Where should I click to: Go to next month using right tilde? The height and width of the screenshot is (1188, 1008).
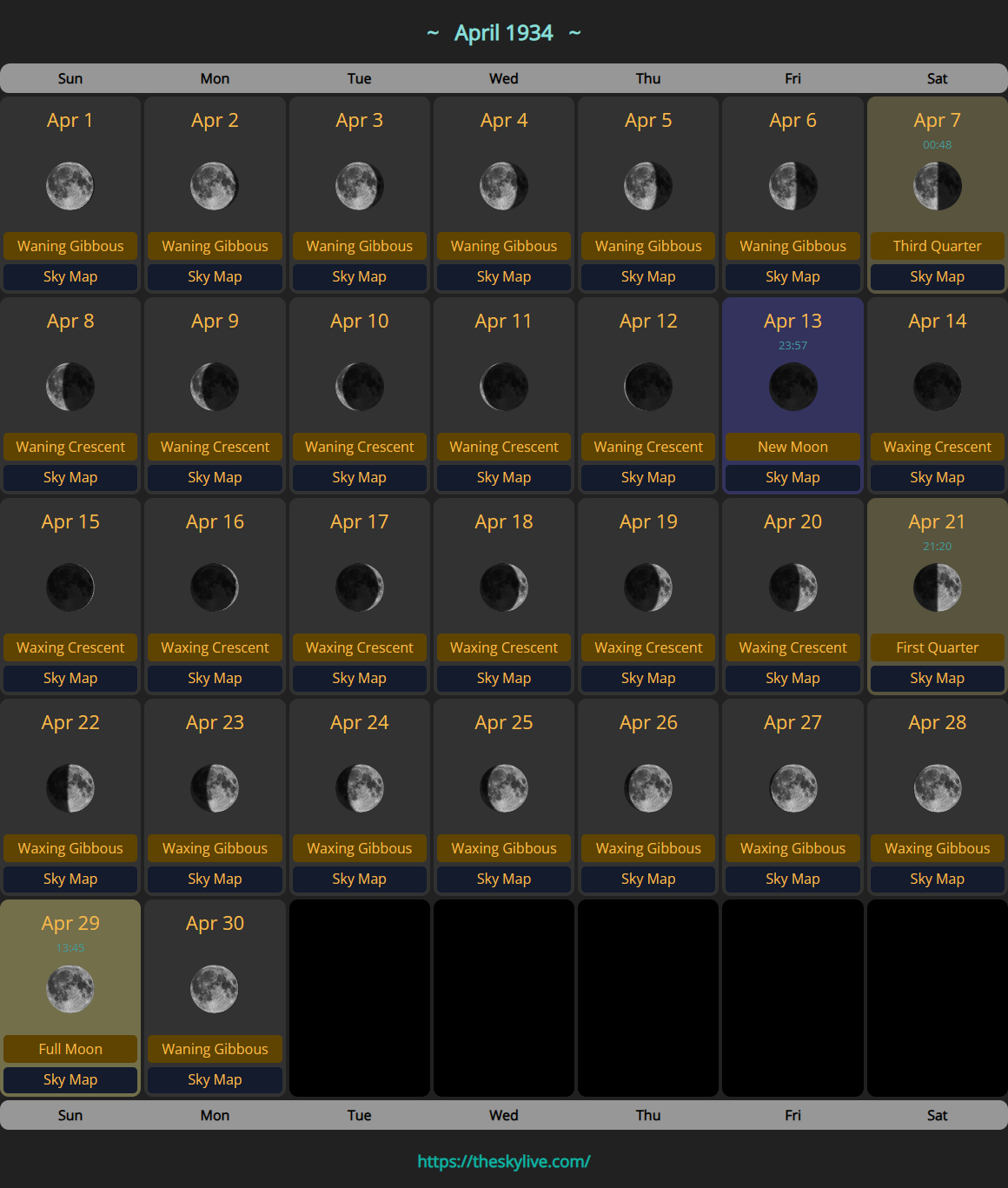tap(574, 33)
